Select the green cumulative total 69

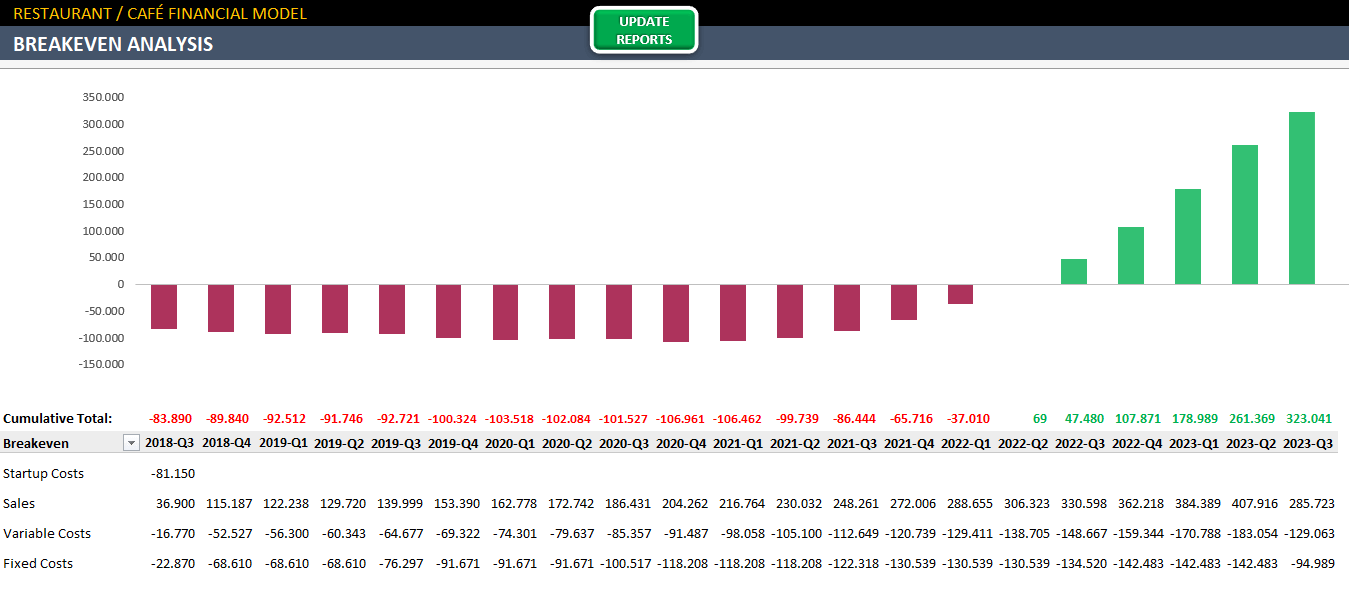[1040, 418]
